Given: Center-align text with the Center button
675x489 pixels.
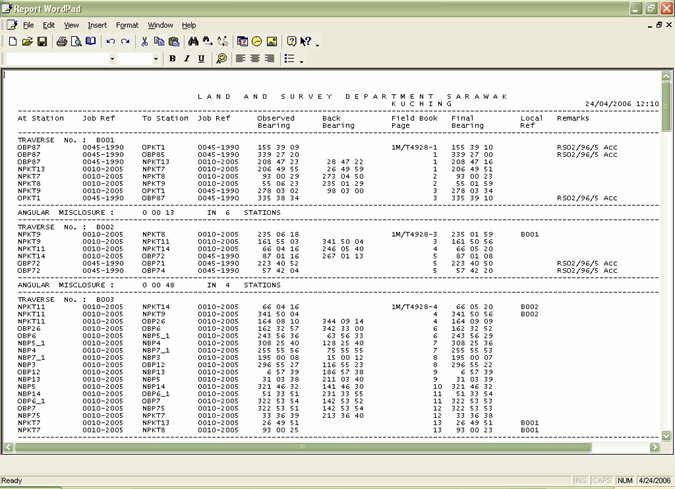Looking at the screenshot, I should [x=255, y=59].
